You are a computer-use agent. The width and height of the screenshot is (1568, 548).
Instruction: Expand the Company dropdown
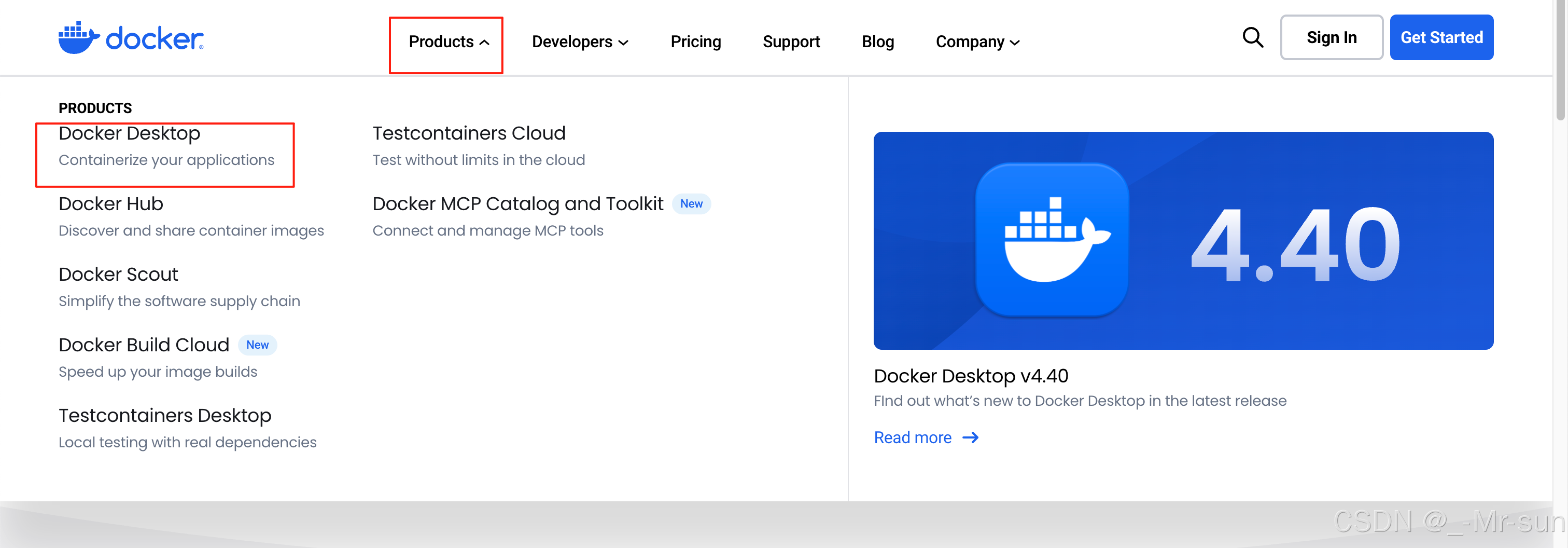click(x=976, y=42)
